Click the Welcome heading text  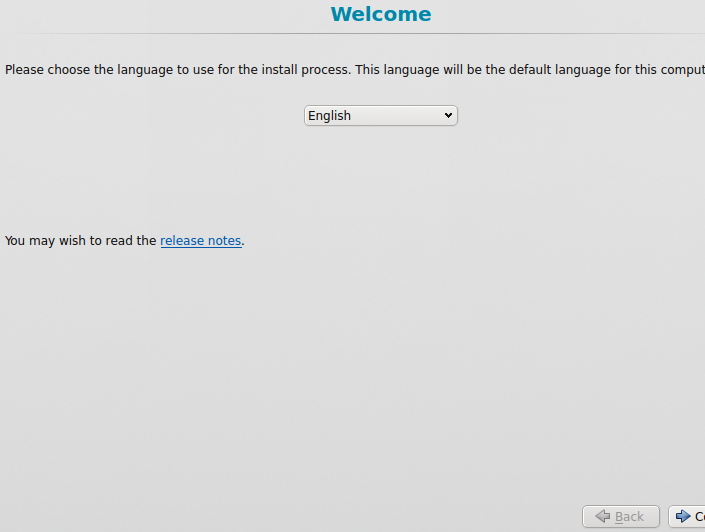tap(381, 14)
